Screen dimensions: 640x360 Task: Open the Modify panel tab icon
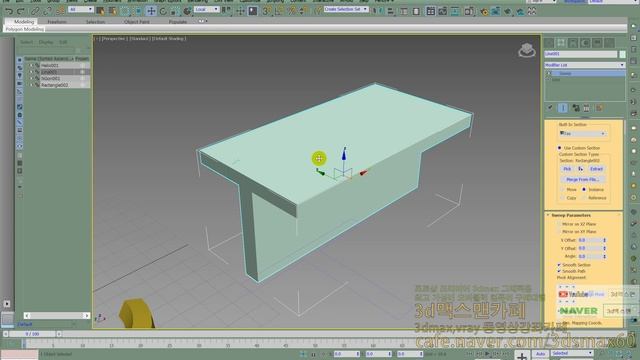coord(561,42)
